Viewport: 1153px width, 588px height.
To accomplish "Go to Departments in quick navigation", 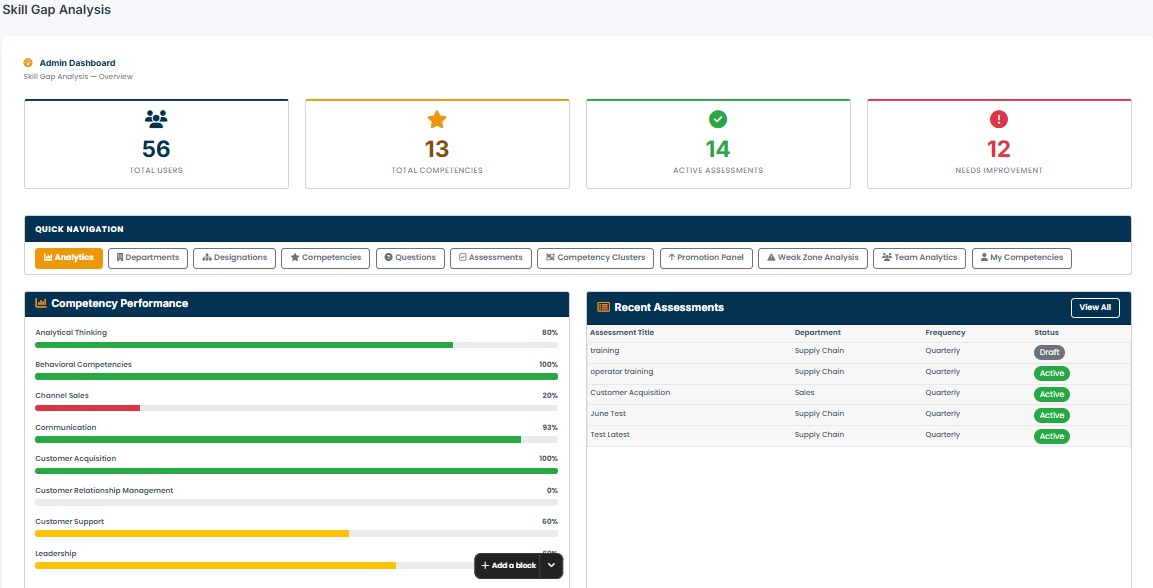I will pos(148,258).
